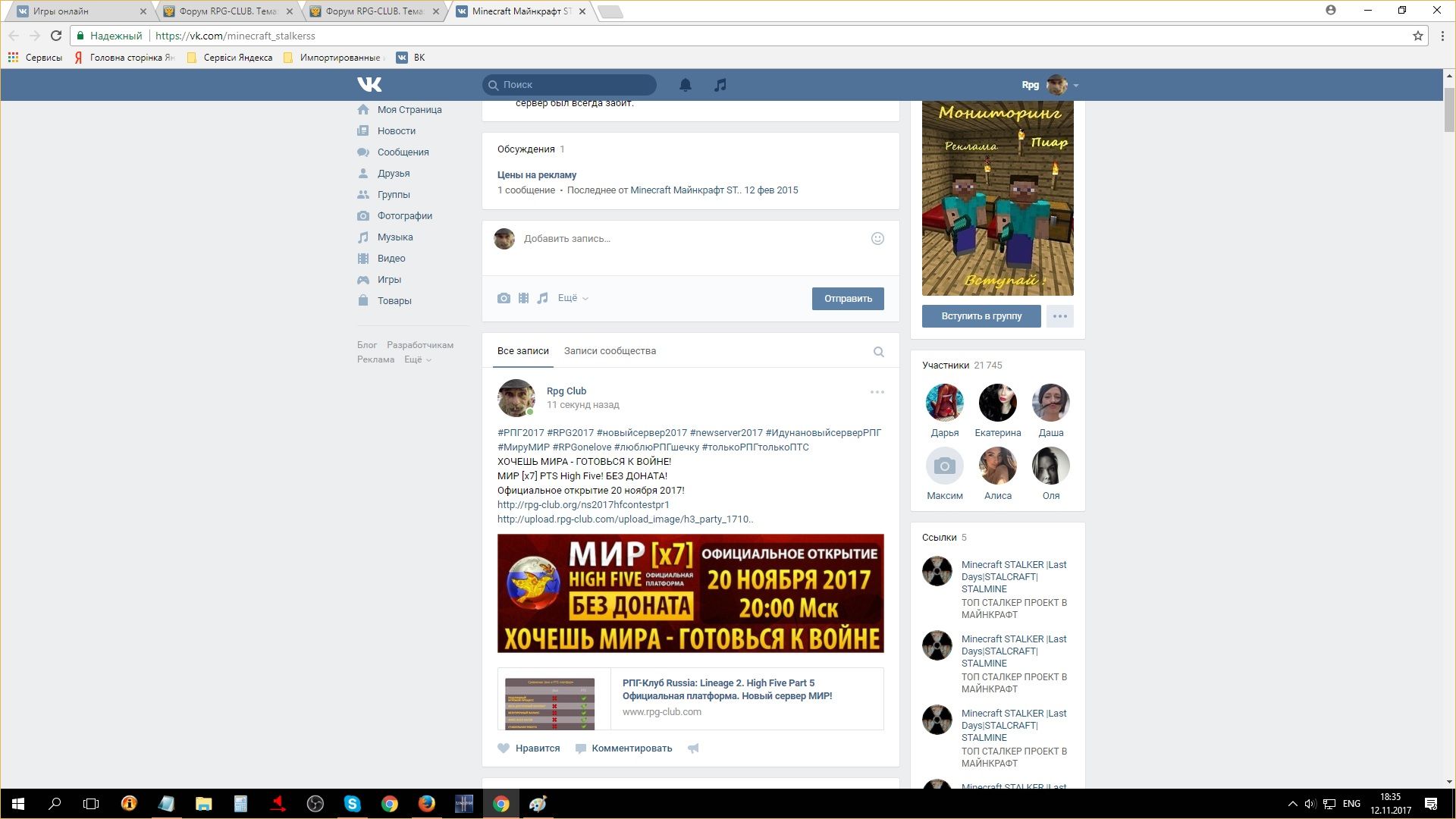
Task: Bookmark this page with the star icon
Action: [x=1417, y=36]
